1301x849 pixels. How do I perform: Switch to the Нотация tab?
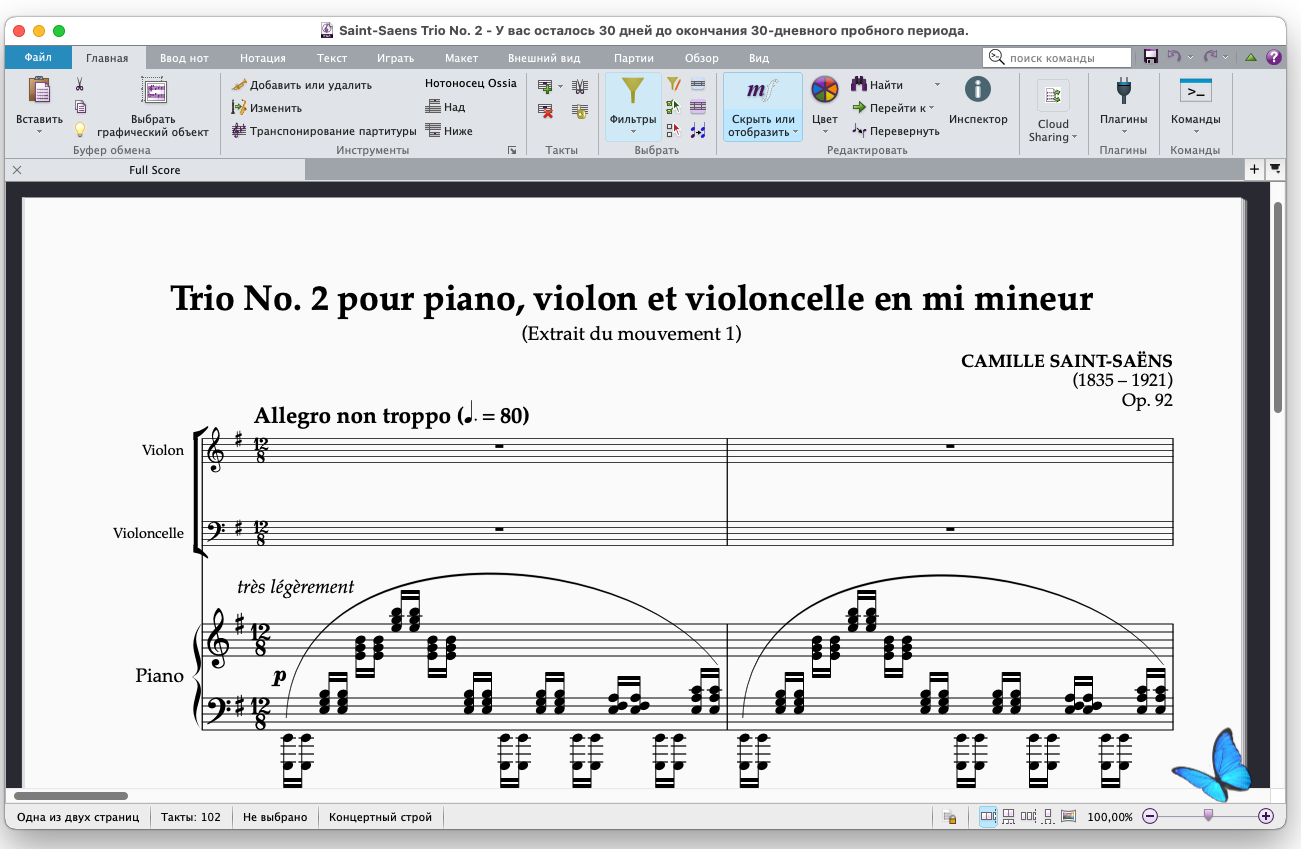263,58
